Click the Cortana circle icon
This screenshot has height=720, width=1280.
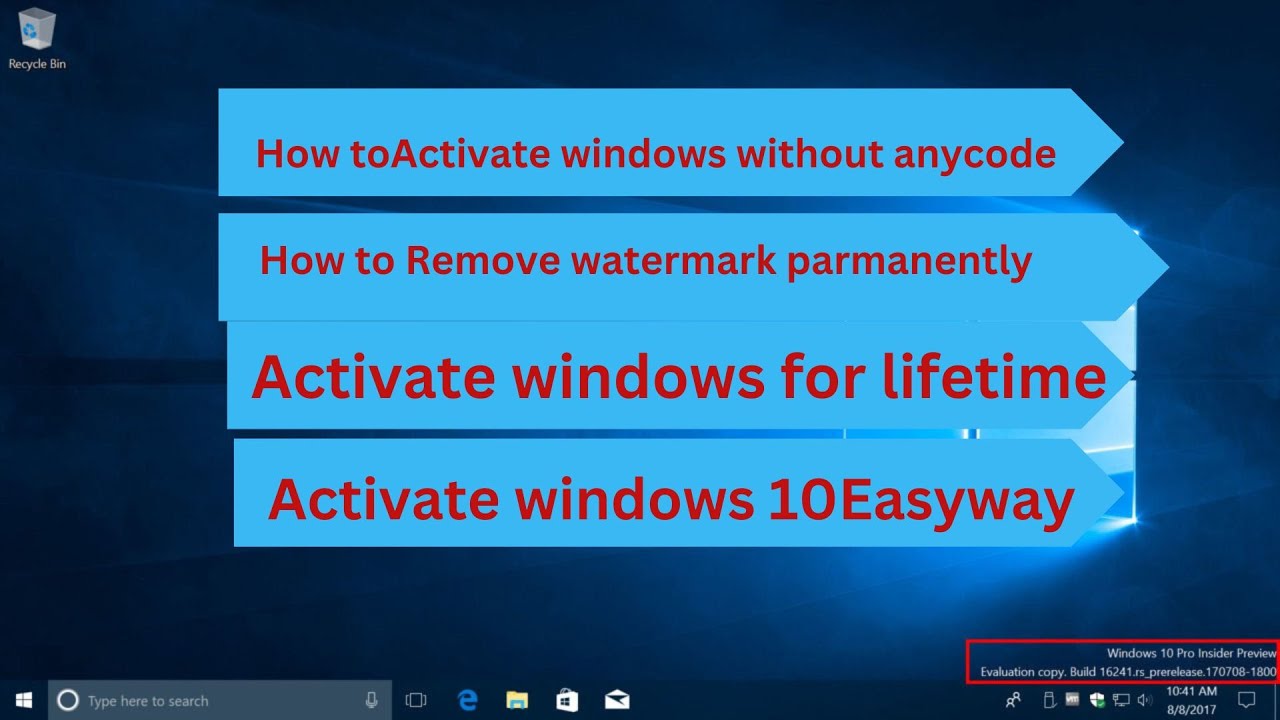tap(68, 700)
